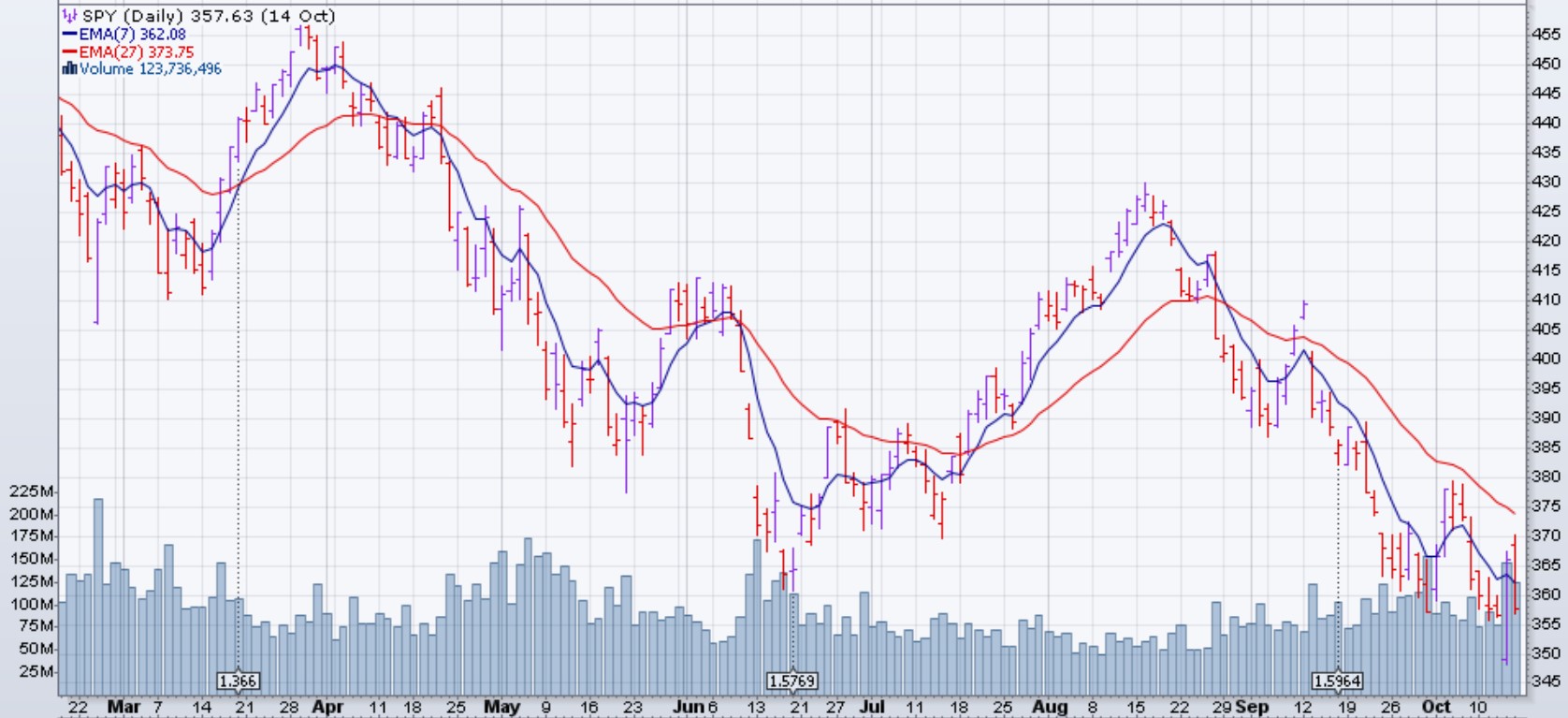Click the EMA(27) 373.75 legend label

click(136, 52)
